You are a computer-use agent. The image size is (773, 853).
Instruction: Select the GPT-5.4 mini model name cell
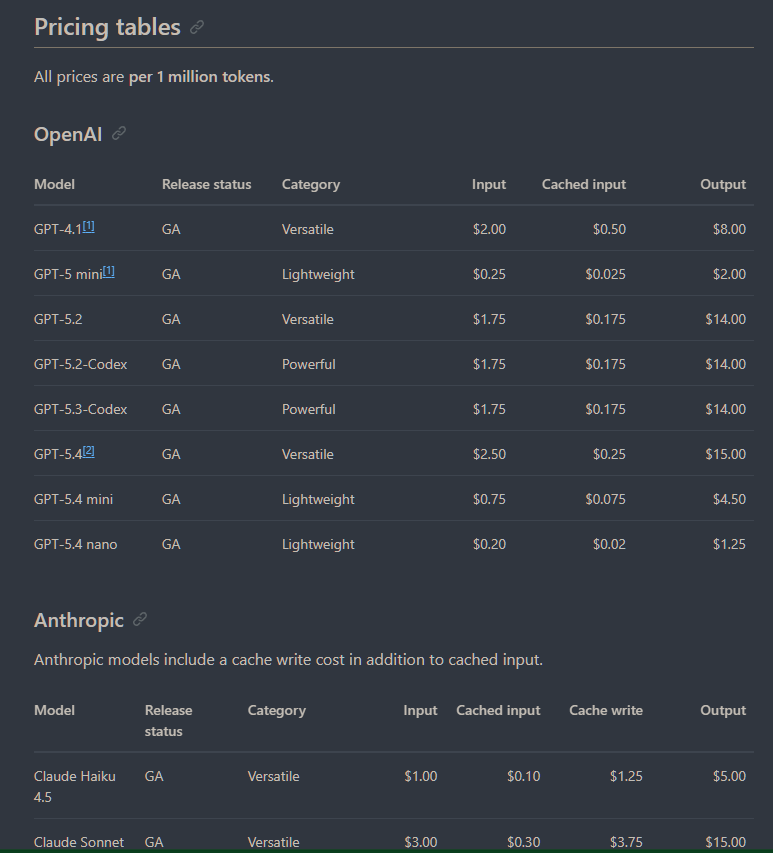point(73,499)
